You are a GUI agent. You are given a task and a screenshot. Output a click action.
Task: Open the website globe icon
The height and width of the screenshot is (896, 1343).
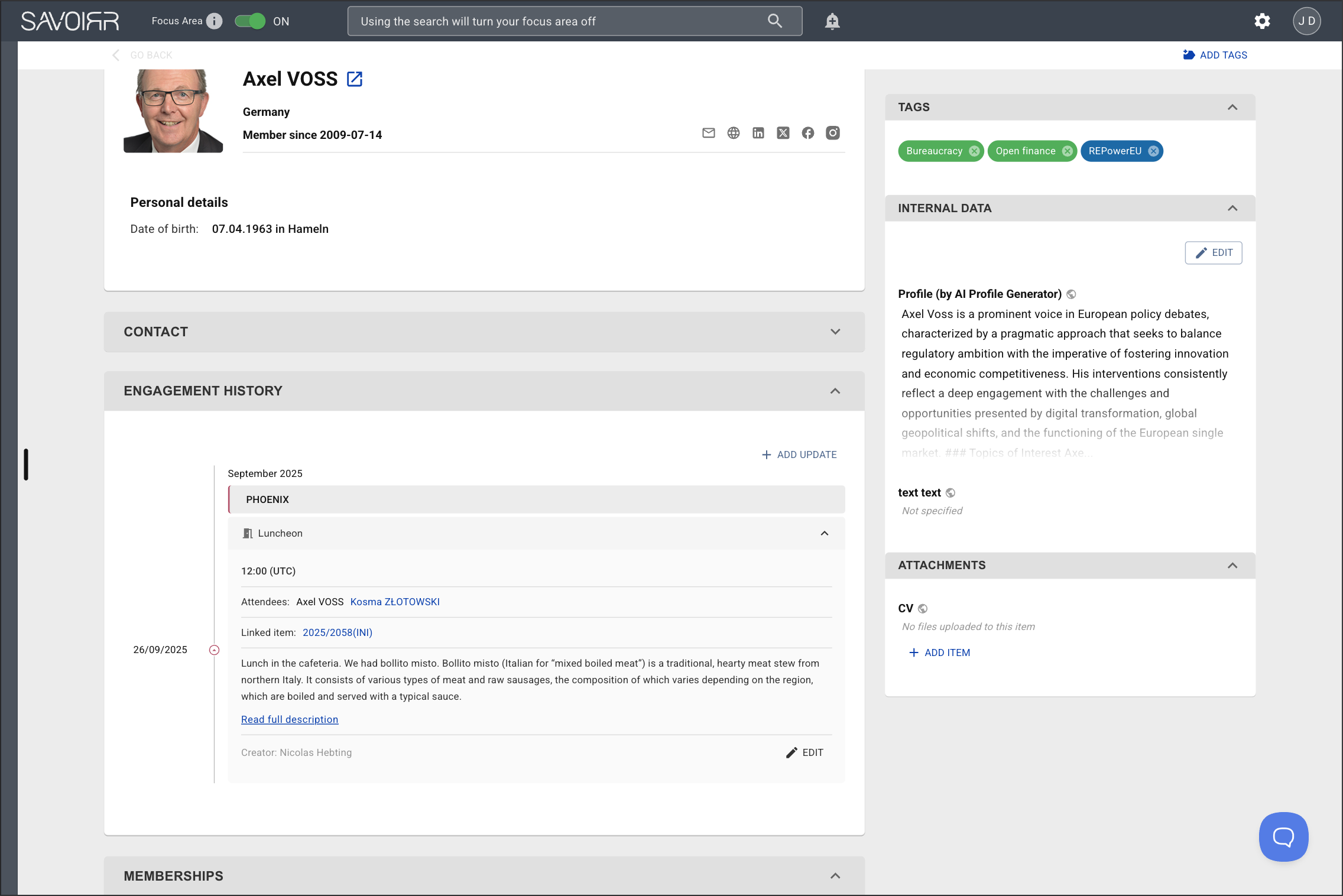coord(733,133)
